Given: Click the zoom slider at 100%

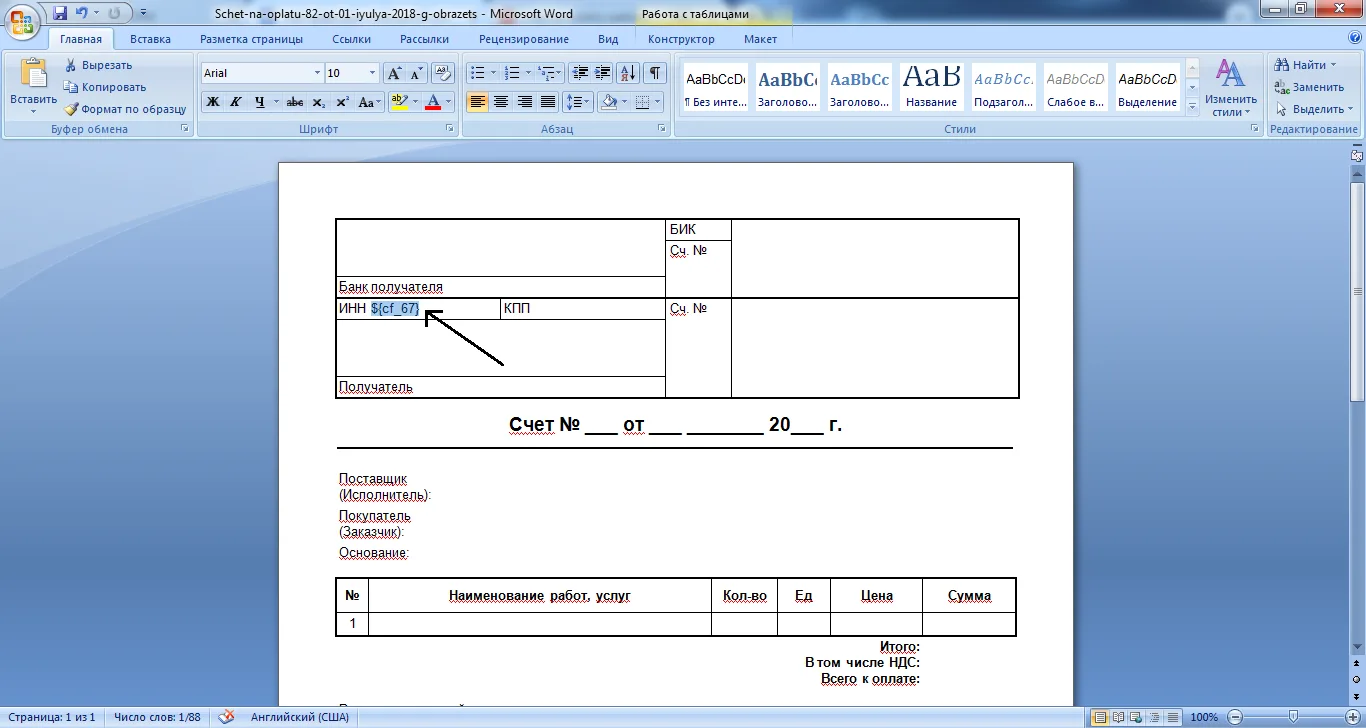Looking at the screenshot, I should [x=1293, y=717].
